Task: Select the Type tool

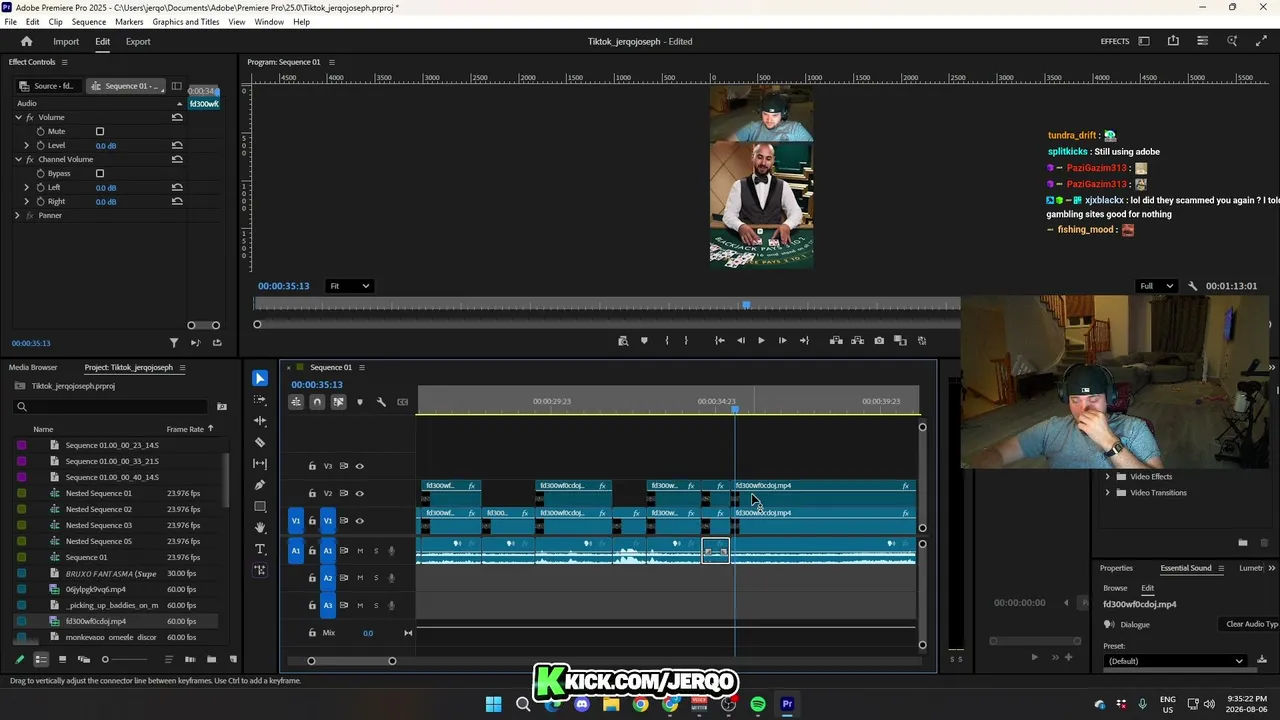Action: point(260,549)
